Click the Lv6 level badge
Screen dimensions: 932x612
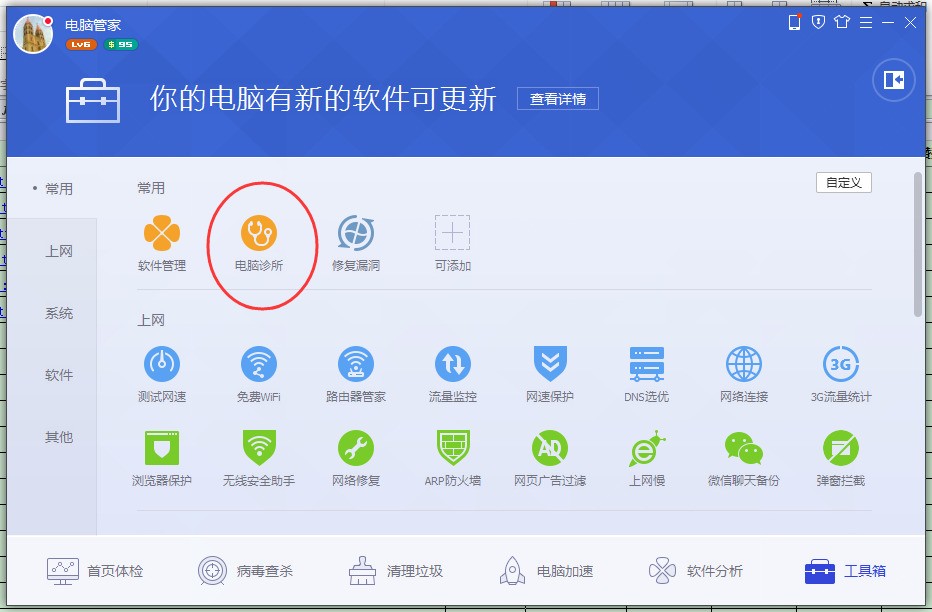[x=81, y=45]
